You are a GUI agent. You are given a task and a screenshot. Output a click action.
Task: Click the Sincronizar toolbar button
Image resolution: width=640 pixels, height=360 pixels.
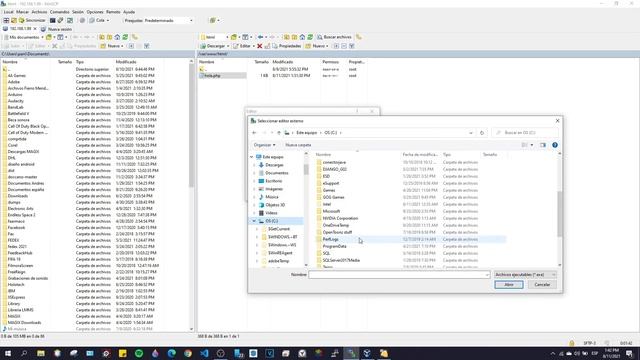click(32, 20)
